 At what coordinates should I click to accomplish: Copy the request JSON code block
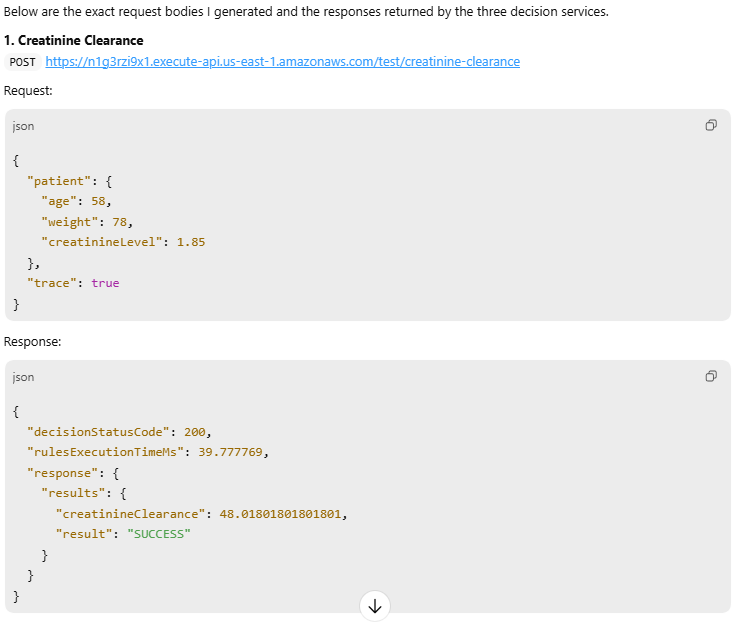pos(711,125)
